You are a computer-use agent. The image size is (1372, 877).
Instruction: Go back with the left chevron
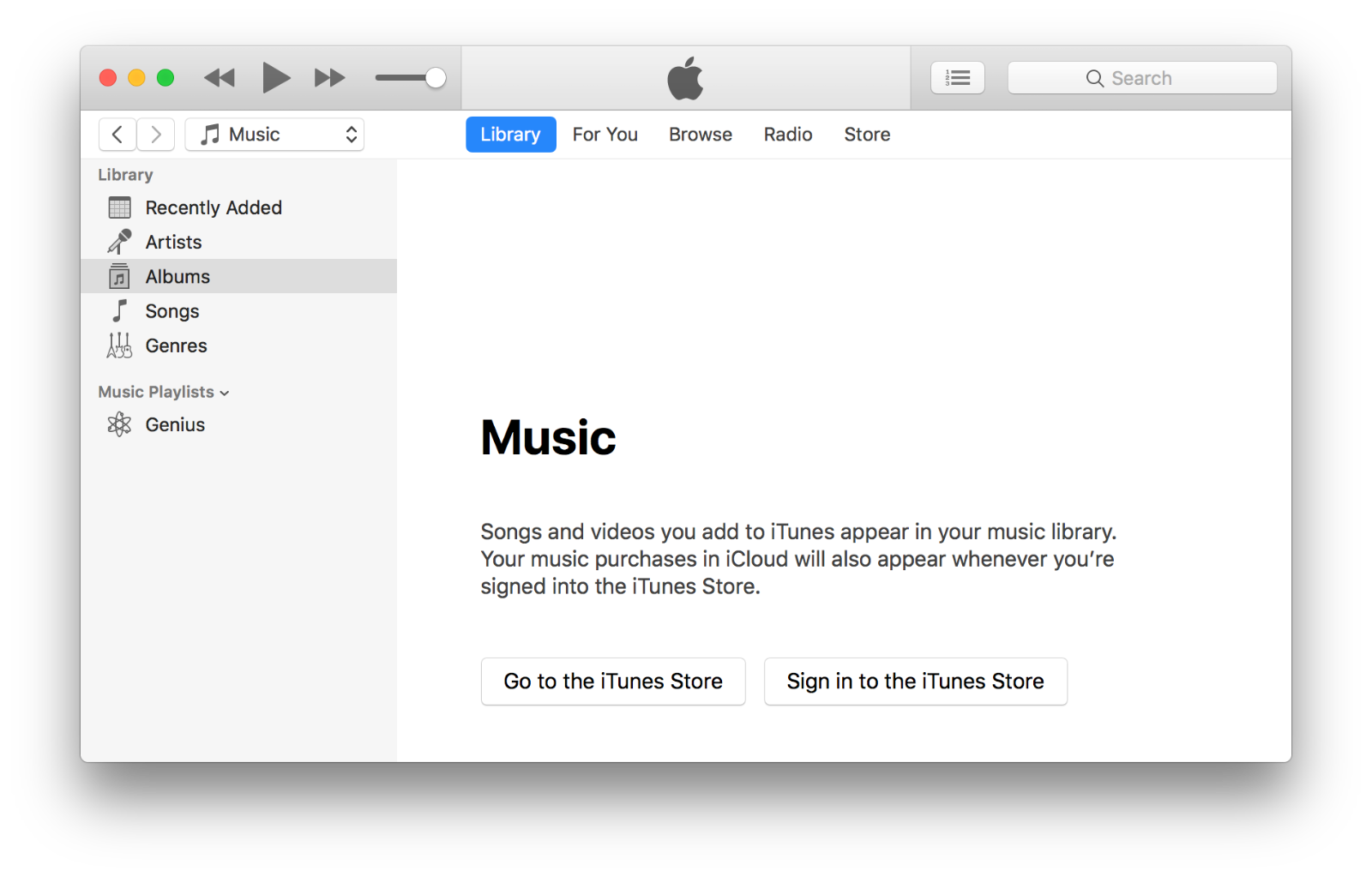[117, 135]
